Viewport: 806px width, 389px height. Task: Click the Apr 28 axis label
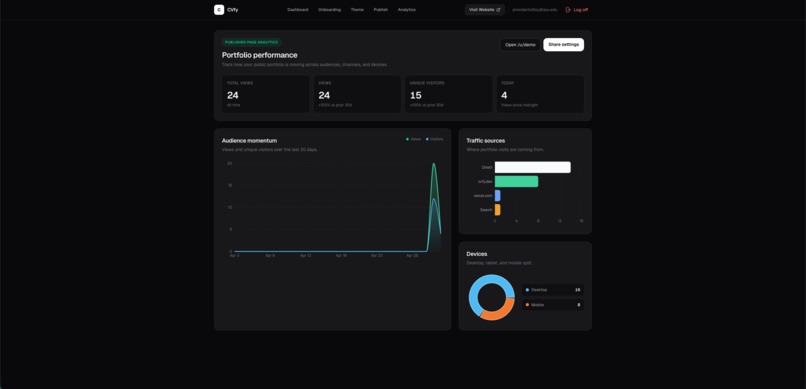point(412,255)
